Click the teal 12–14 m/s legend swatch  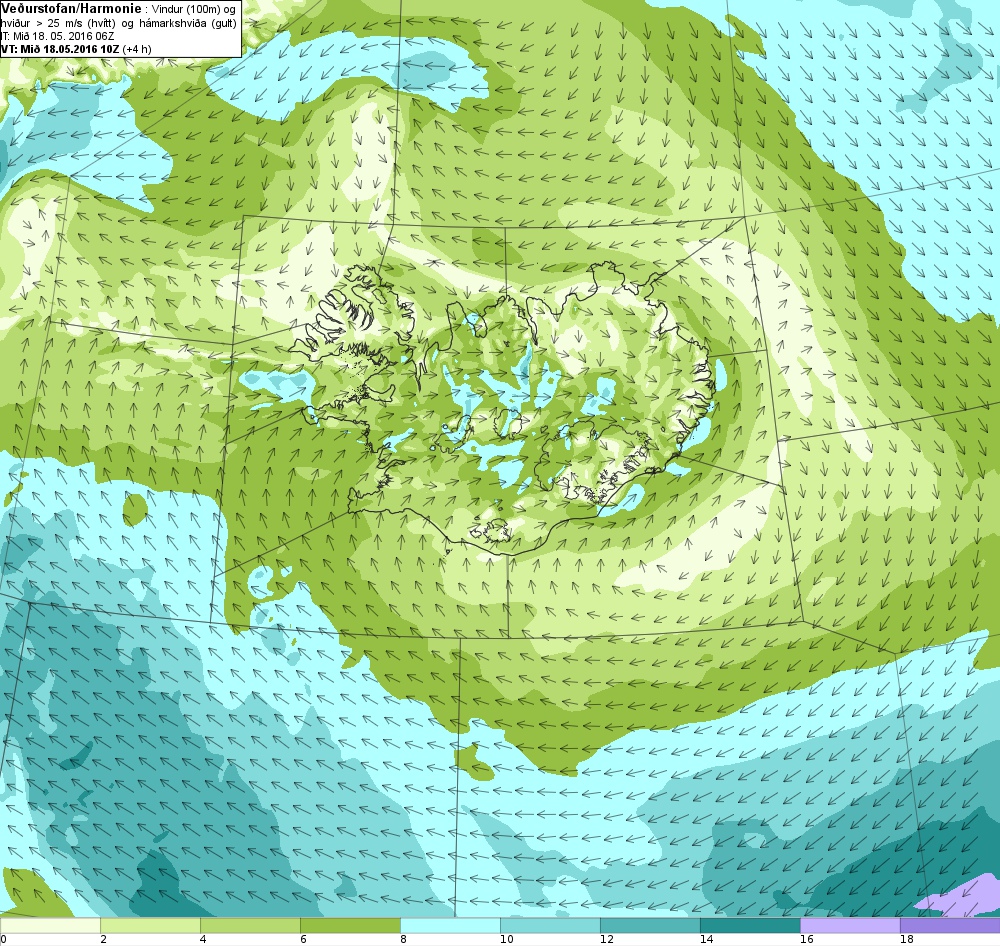coord(651,926)
